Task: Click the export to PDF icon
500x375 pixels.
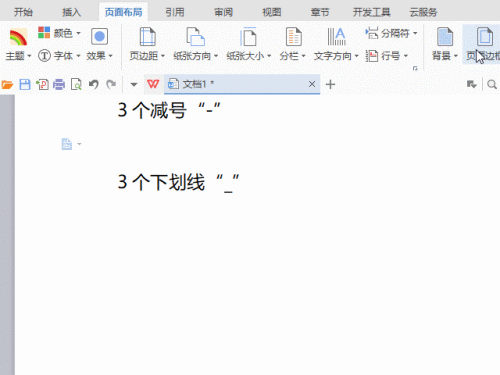Action: pos(42,85)
